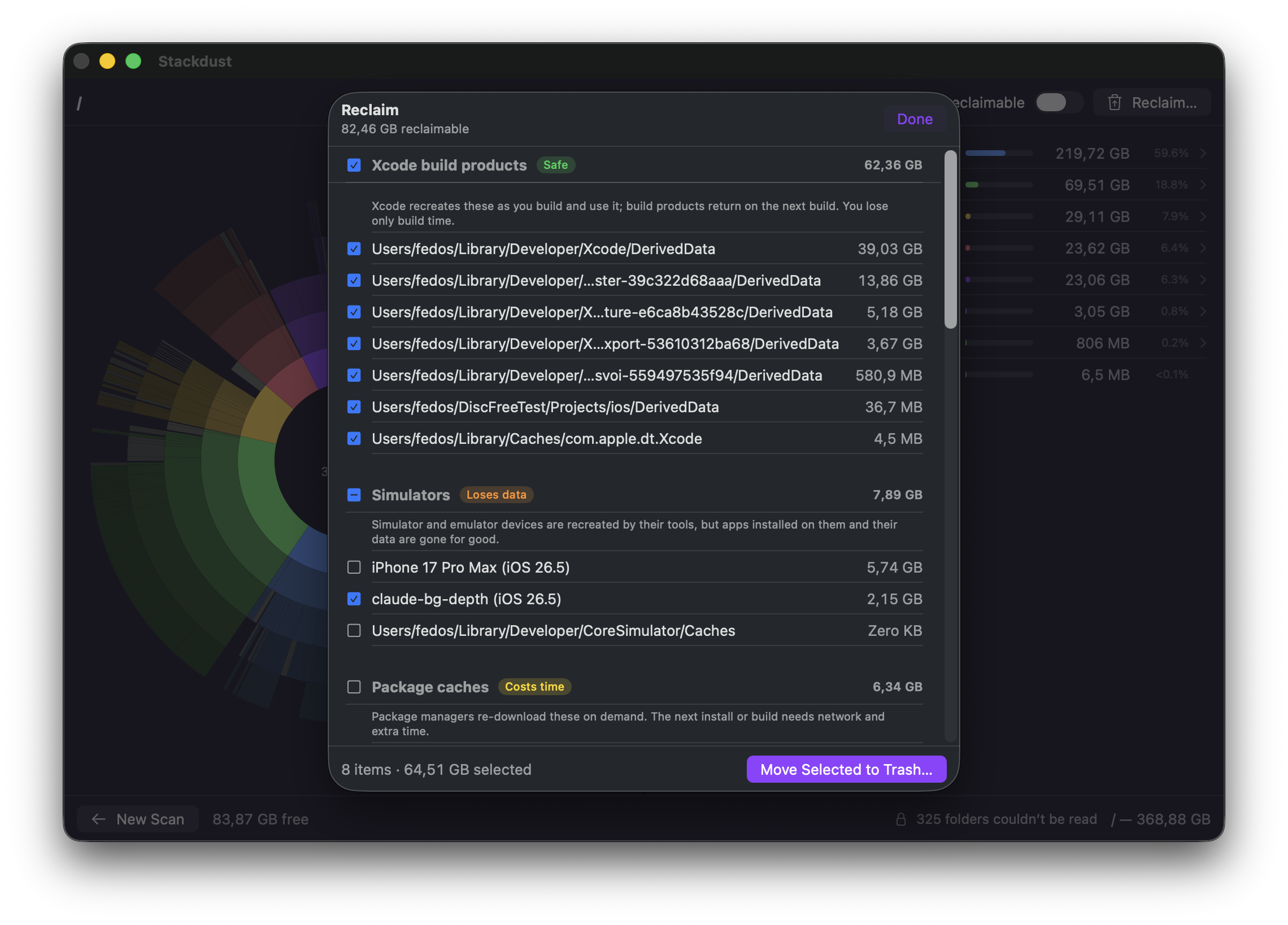This screenshot has width=1288, height=925.
Task: Click the 69,51 GB usage bar
Action: pos(998,185)
